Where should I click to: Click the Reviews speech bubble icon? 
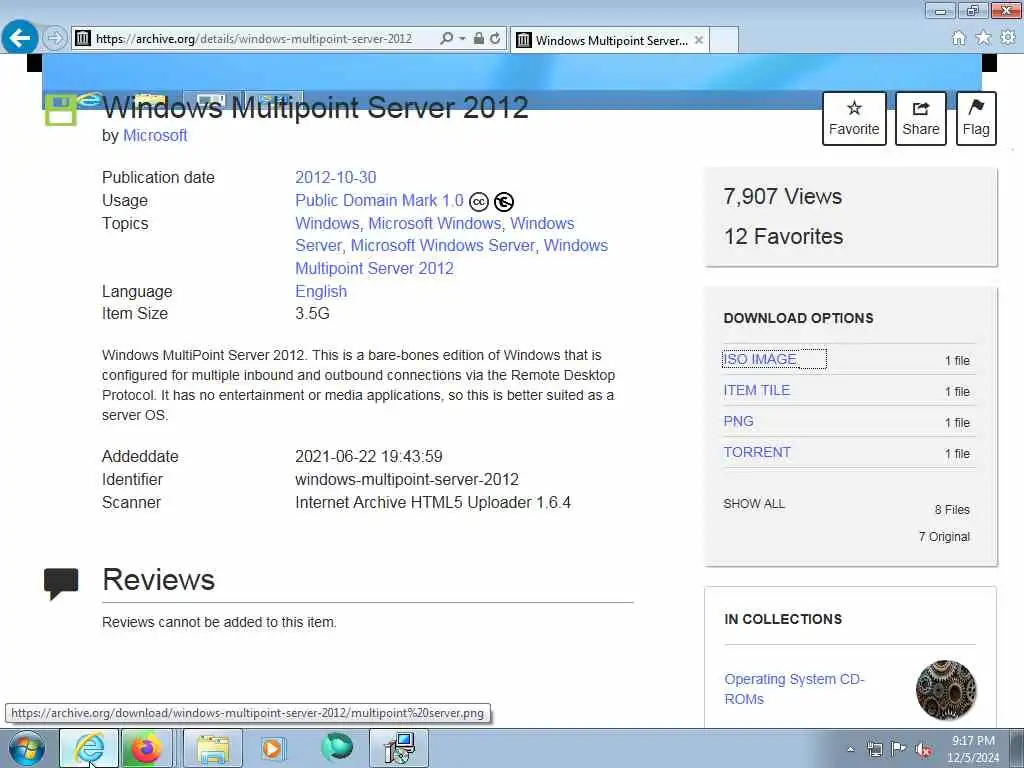(61, 583)
